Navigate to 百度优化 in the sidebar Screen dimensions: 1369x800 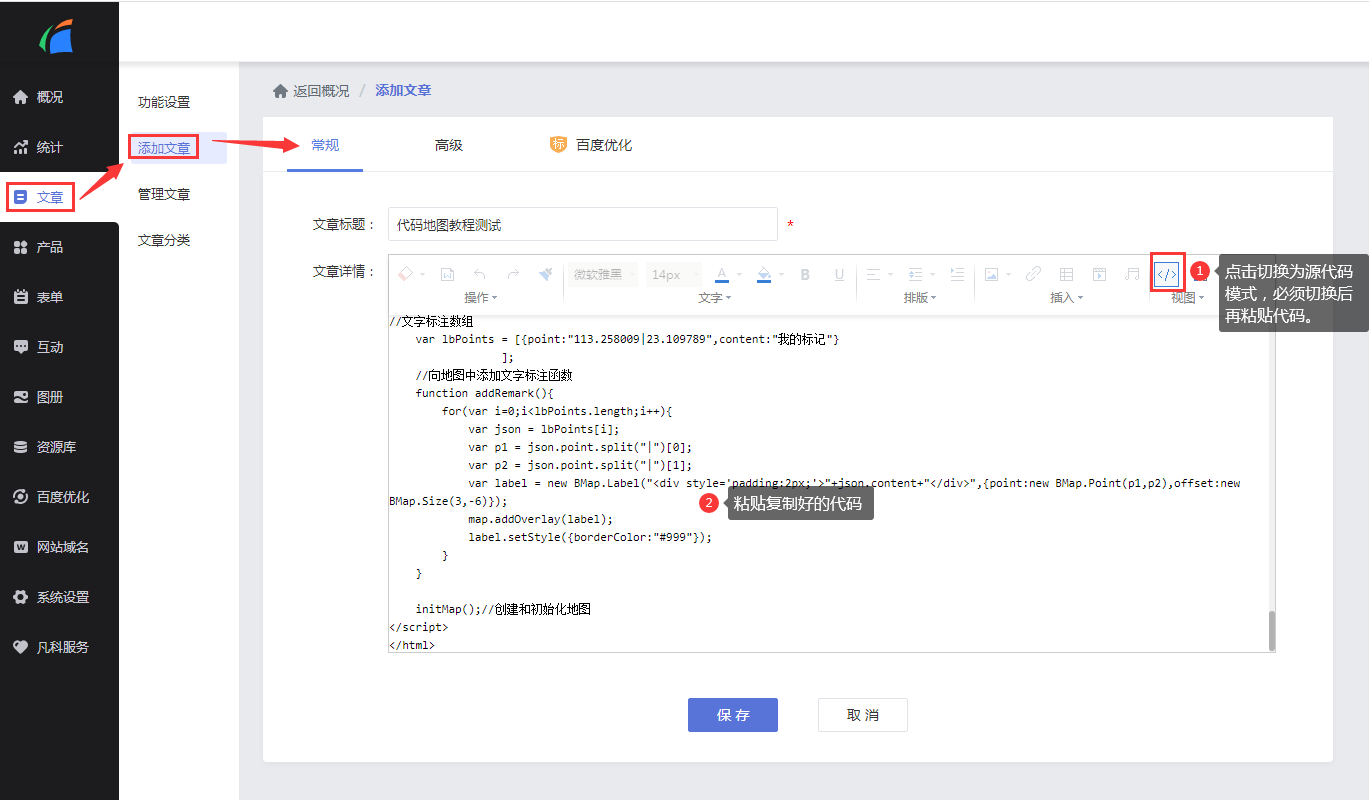pyautogui.click(x=53, y=496)
